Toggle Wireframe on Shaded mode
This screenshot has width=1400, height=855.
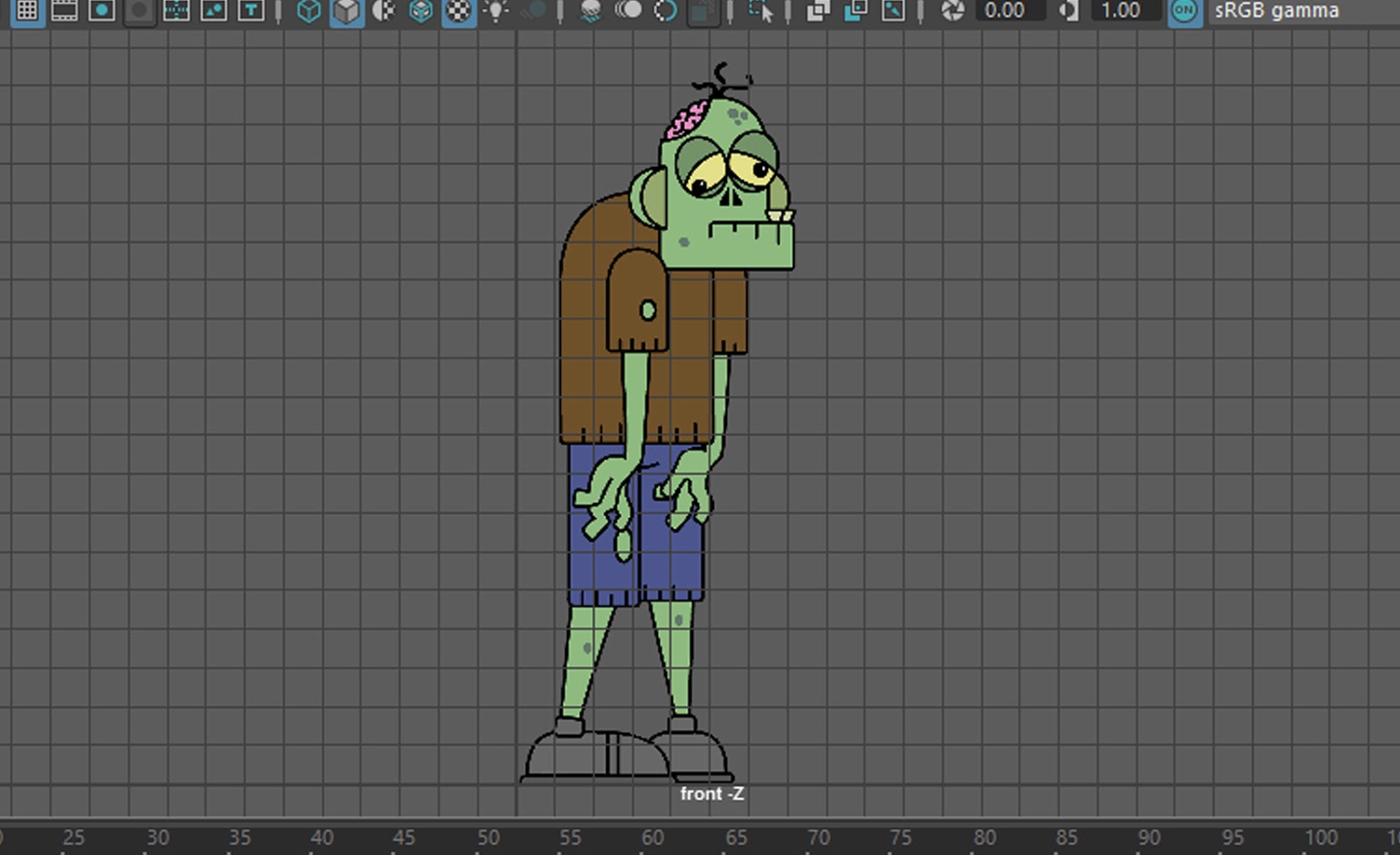pos(421,11)
